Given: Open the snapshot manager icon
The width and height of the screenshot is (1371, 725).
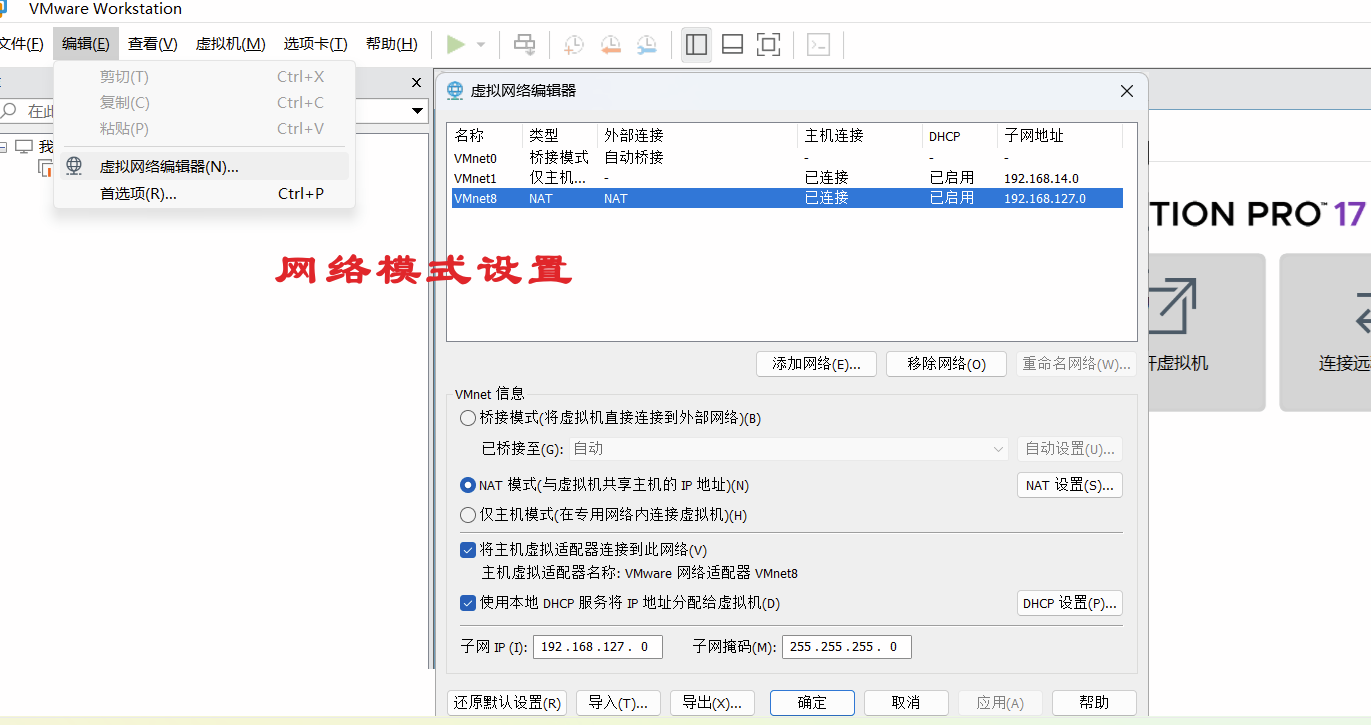Looking at the screenshot, I should [x=647, y=44].
